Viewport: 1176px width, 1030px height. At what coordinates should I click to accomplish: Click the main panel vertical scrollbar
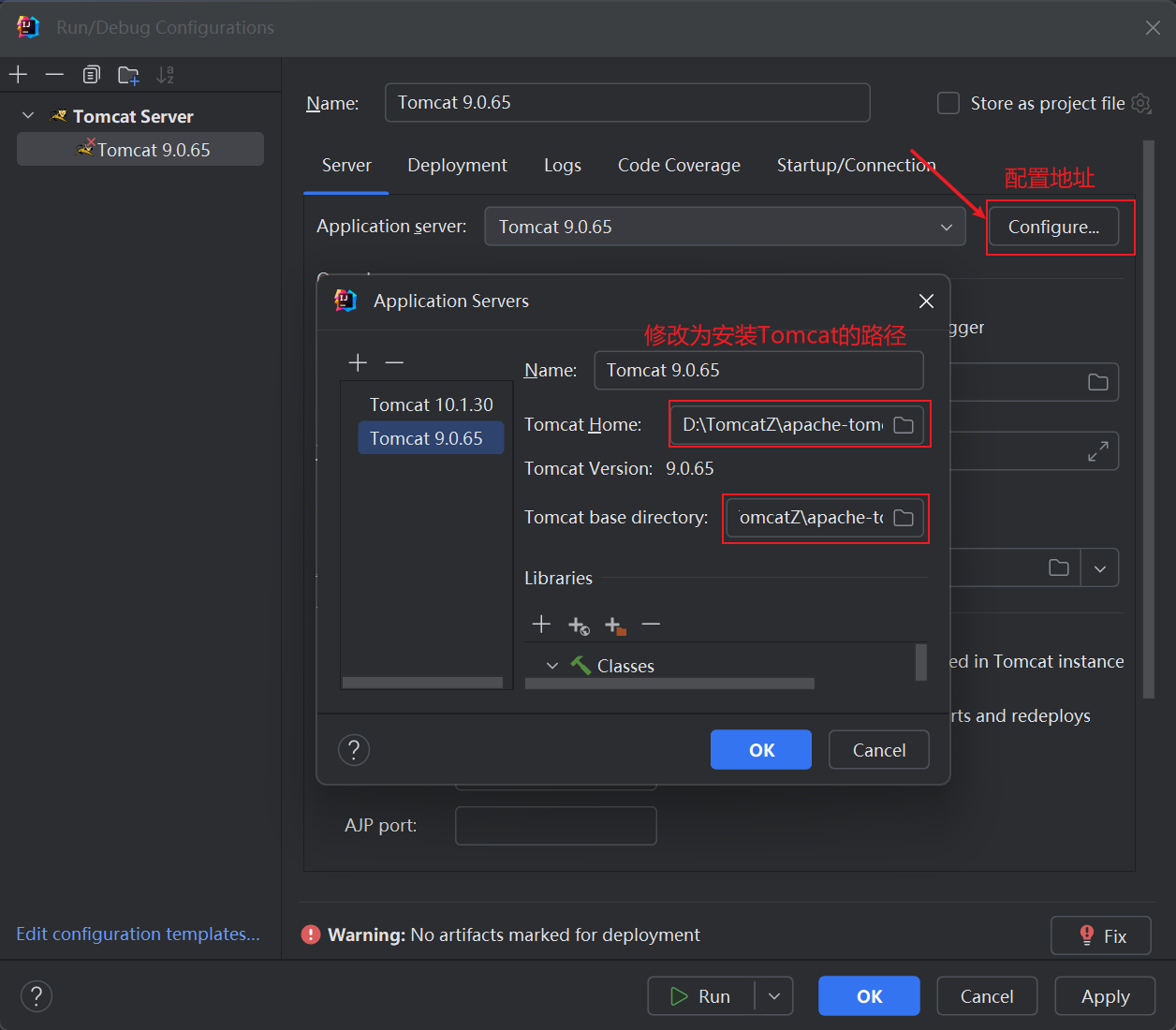(x=1149, y=419)
